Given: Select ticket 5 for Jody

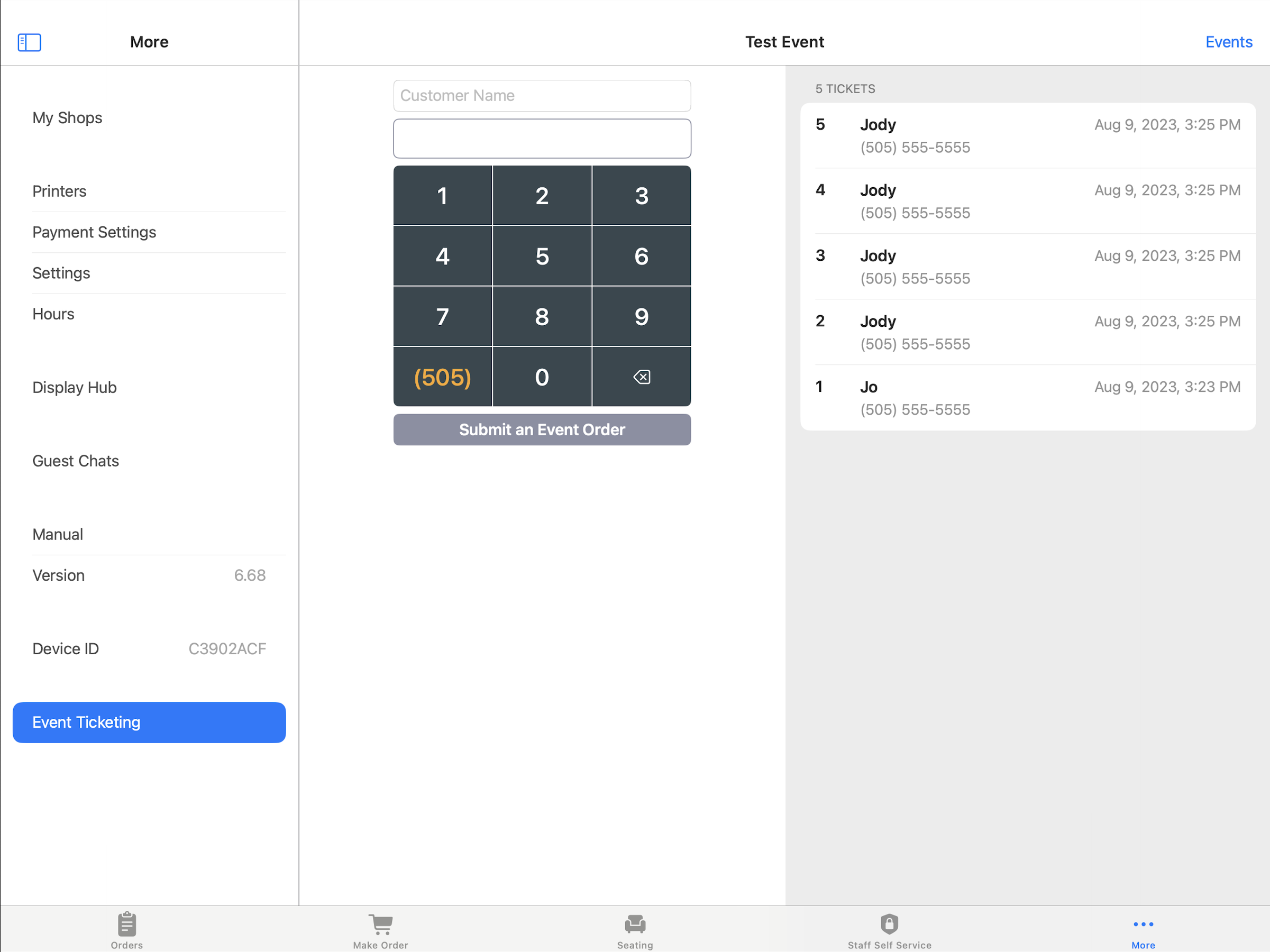Looking at the screenshot, I should click(x=1028, y=136).
